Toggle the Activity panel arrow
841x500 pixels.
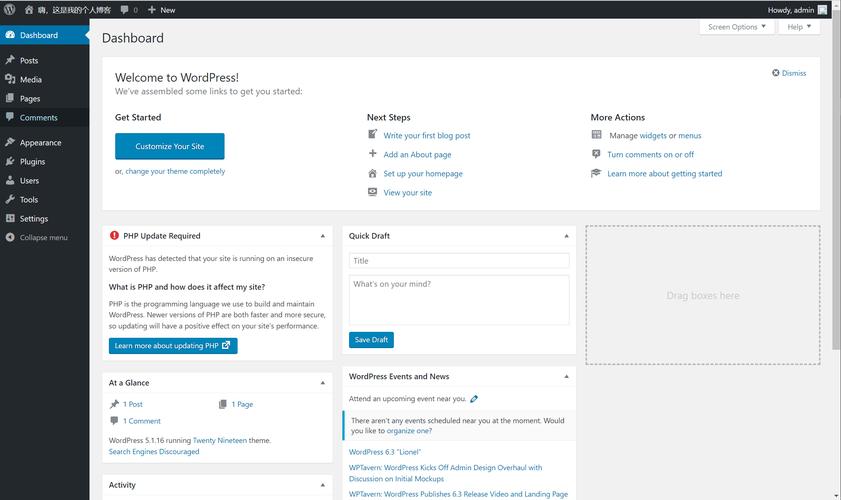pyautogui.click(x=323, y=484)
